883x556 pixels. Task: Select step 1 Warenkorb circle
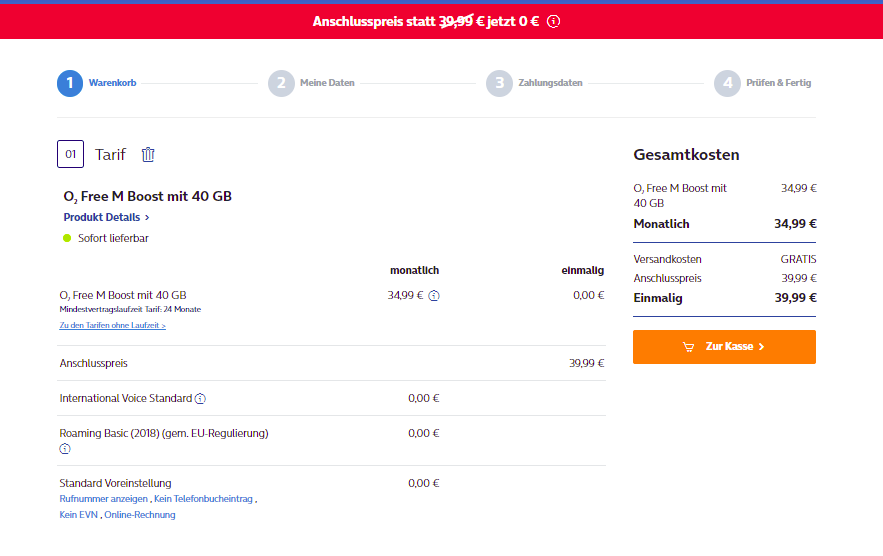tap(70, 83)
